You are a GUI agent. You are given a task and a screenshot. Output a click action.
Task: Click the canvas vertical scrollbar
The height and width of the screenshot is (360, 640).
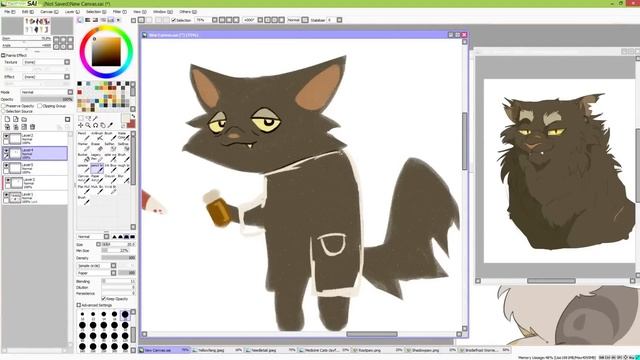[x=464, y=141]
